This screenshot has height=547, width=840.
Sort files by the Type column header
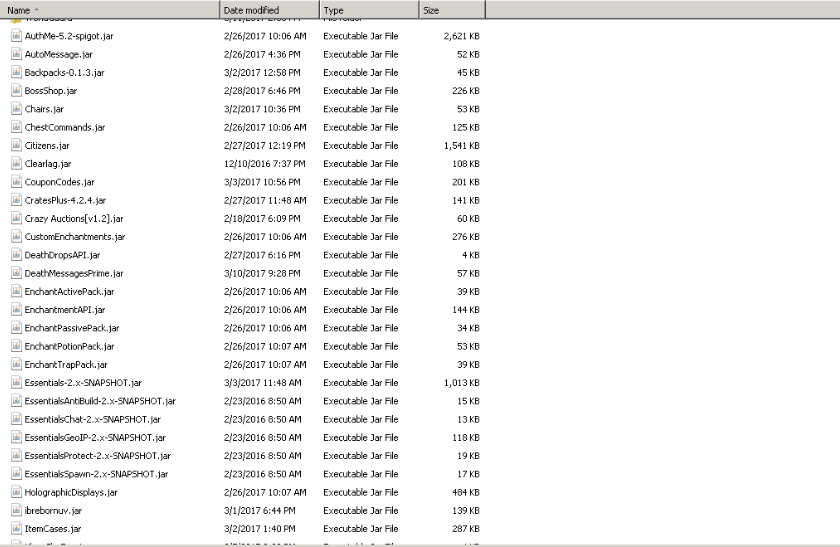(x=370, y=10)
